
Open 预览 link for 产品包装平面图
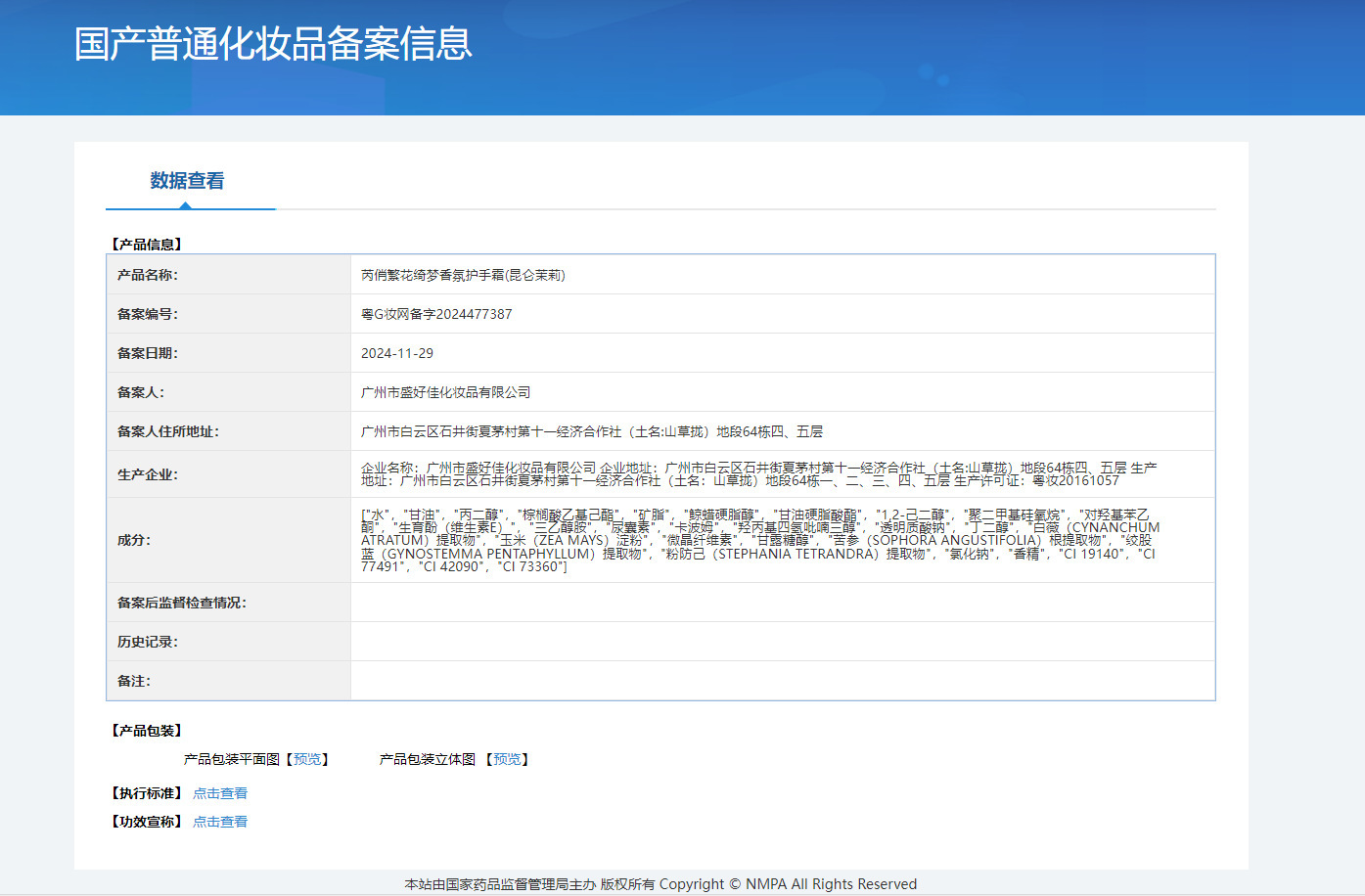click(x=307, y=759)
